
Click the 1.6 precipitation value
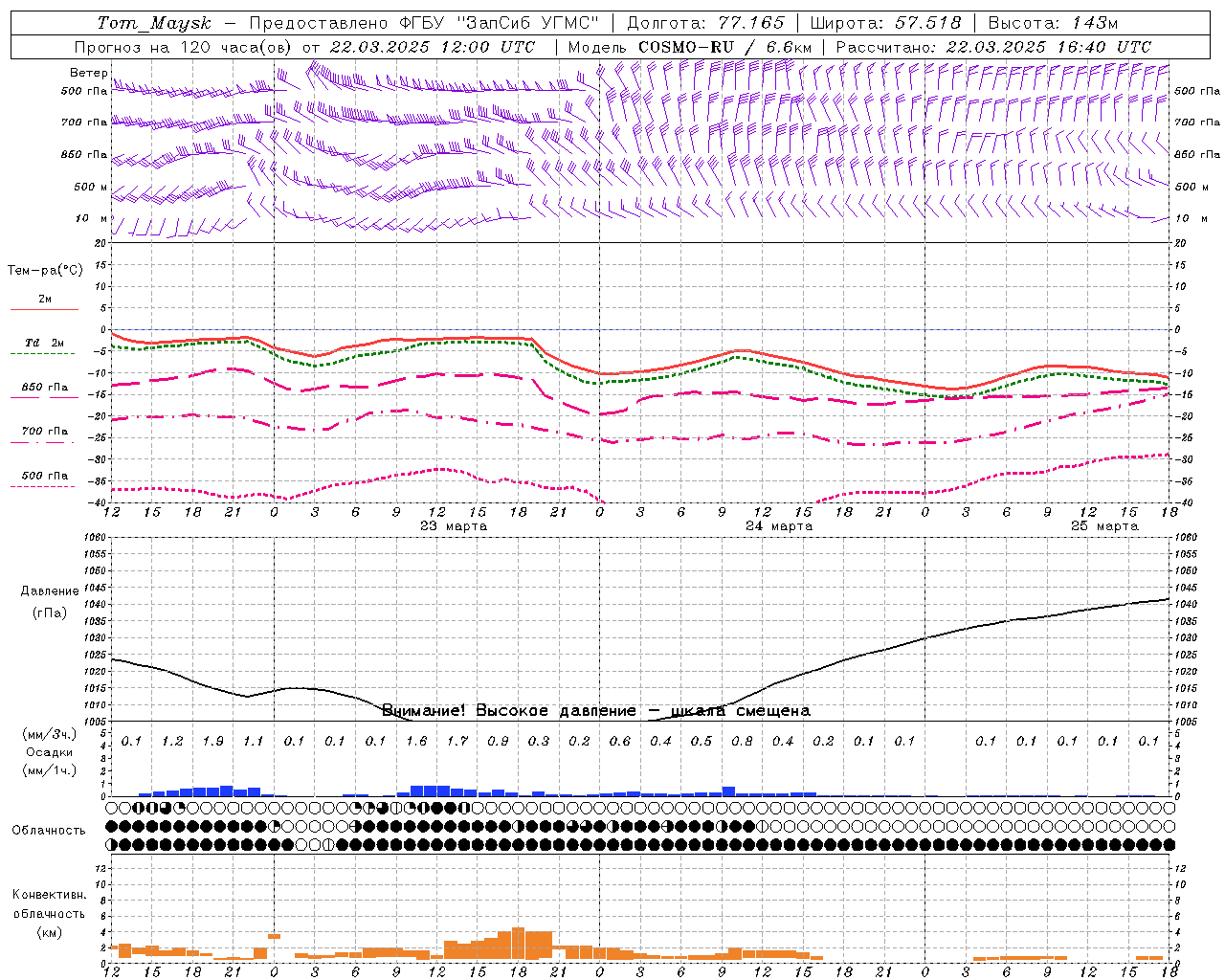coord(416,741)
